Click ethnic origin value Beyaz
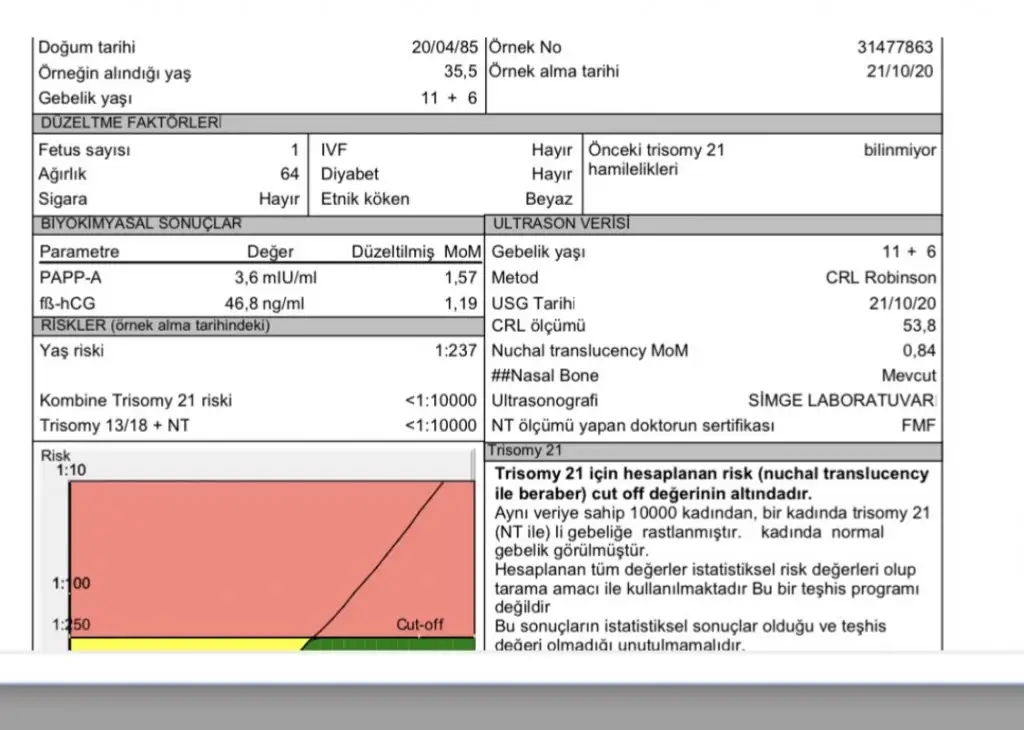 pos(549,198)
